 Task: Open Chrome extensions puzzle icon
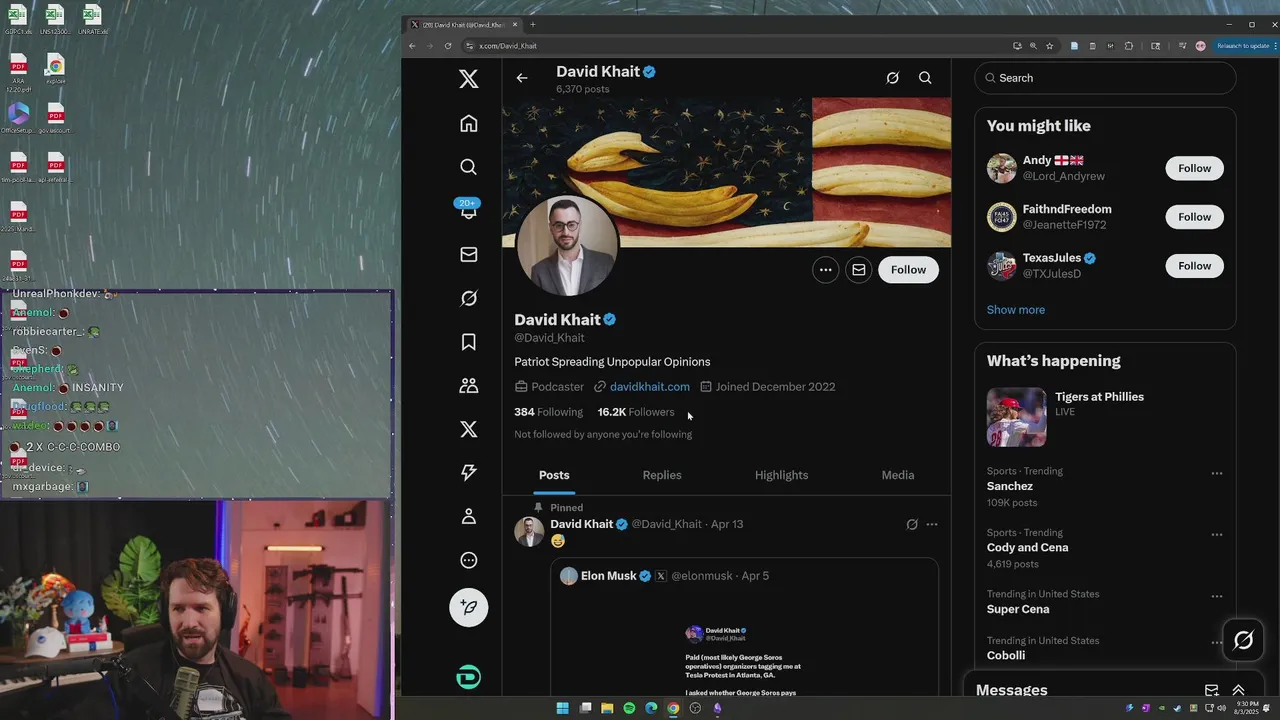[1129, 46]
